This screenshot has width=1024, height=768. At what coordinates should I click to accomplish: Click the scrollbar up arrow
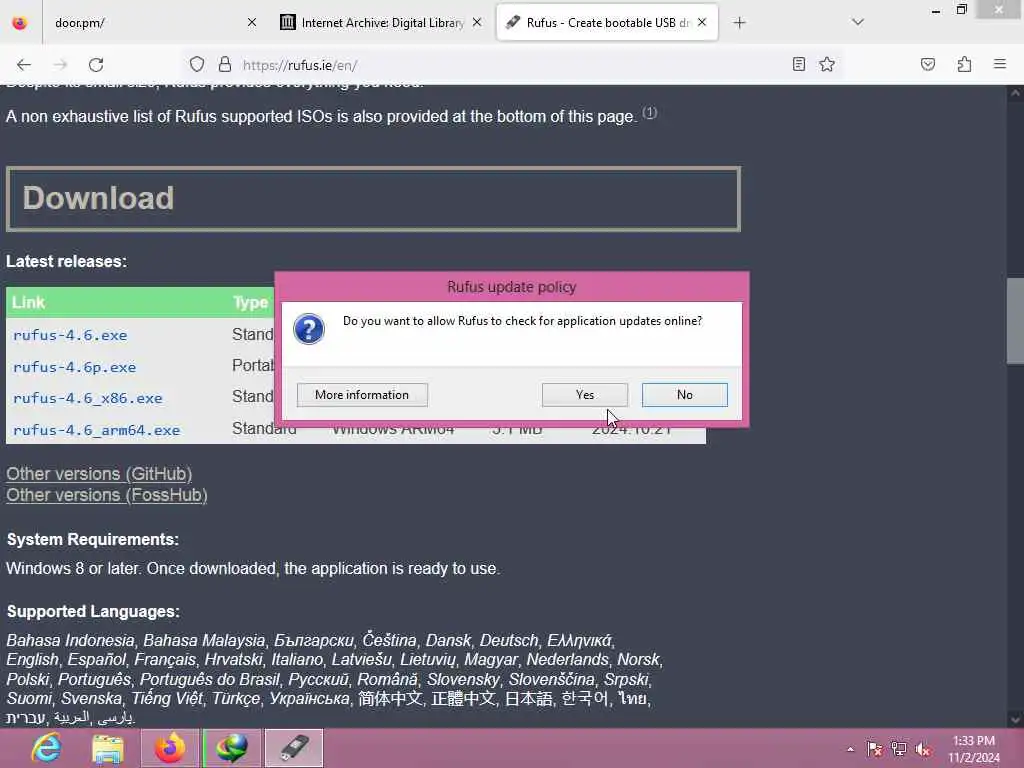coord(1014,93)
